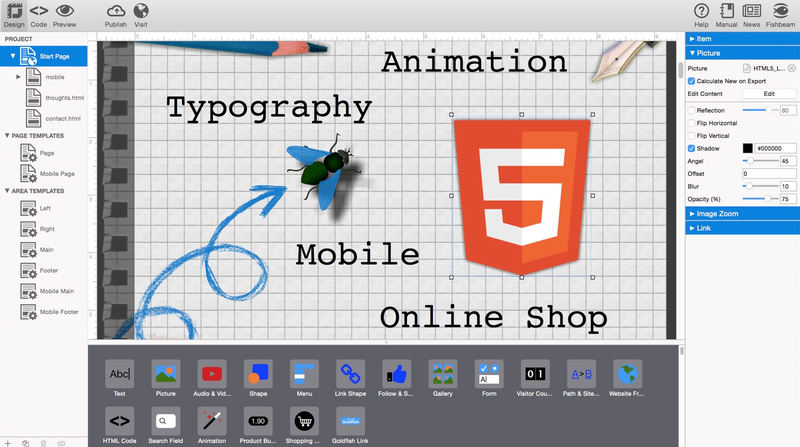Collapse the Start Page tree node

13,56
